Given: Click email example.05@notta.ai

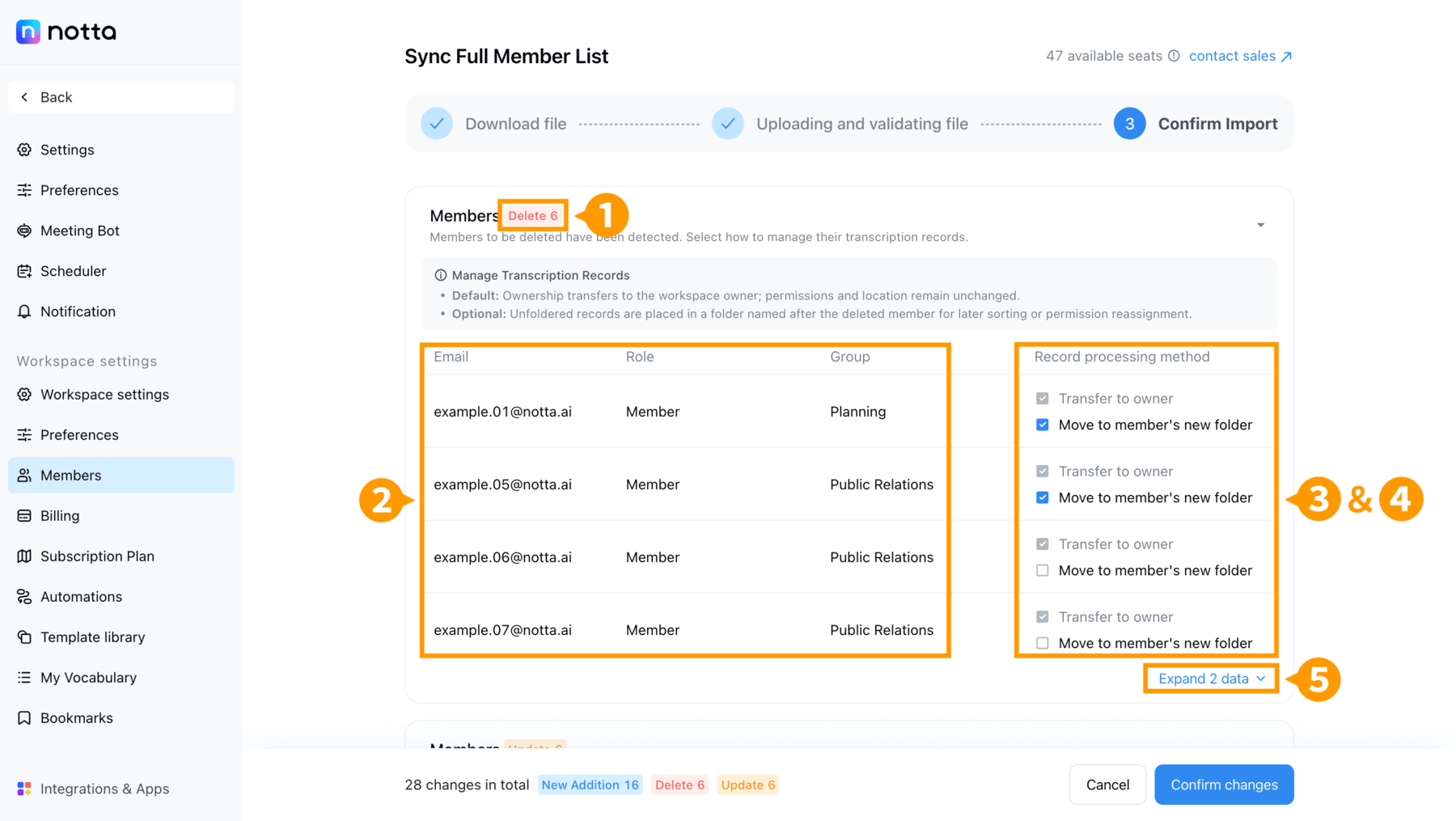Looking at the screenshot, I should 502,485.
